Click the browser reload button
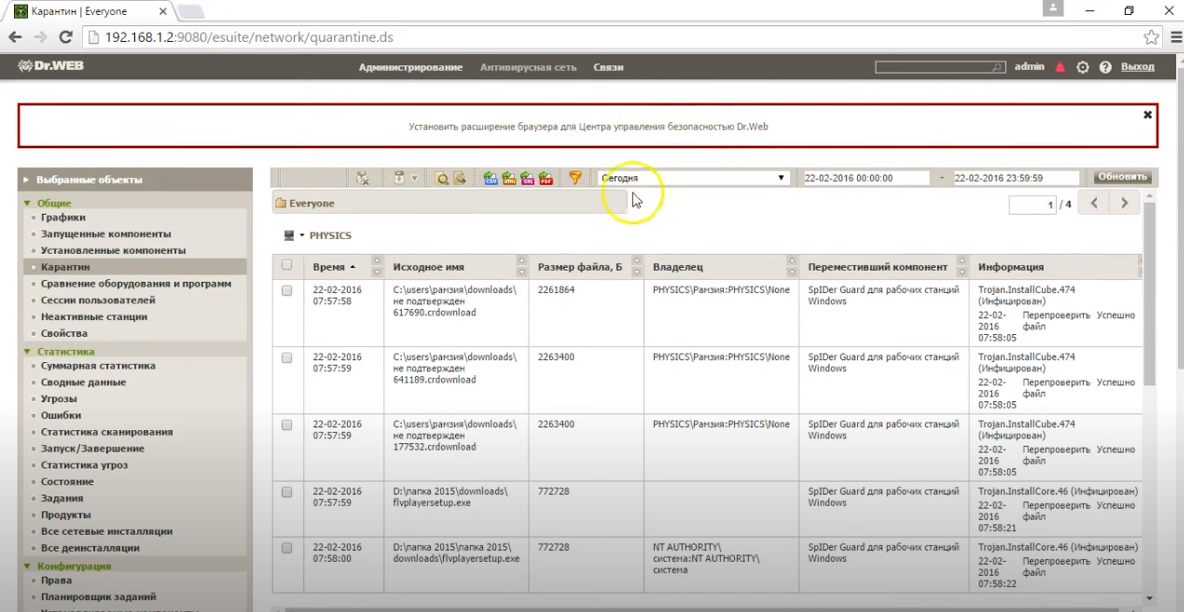Image resolution: width=1184 pixels, height=612 pixels. (66, 37)
